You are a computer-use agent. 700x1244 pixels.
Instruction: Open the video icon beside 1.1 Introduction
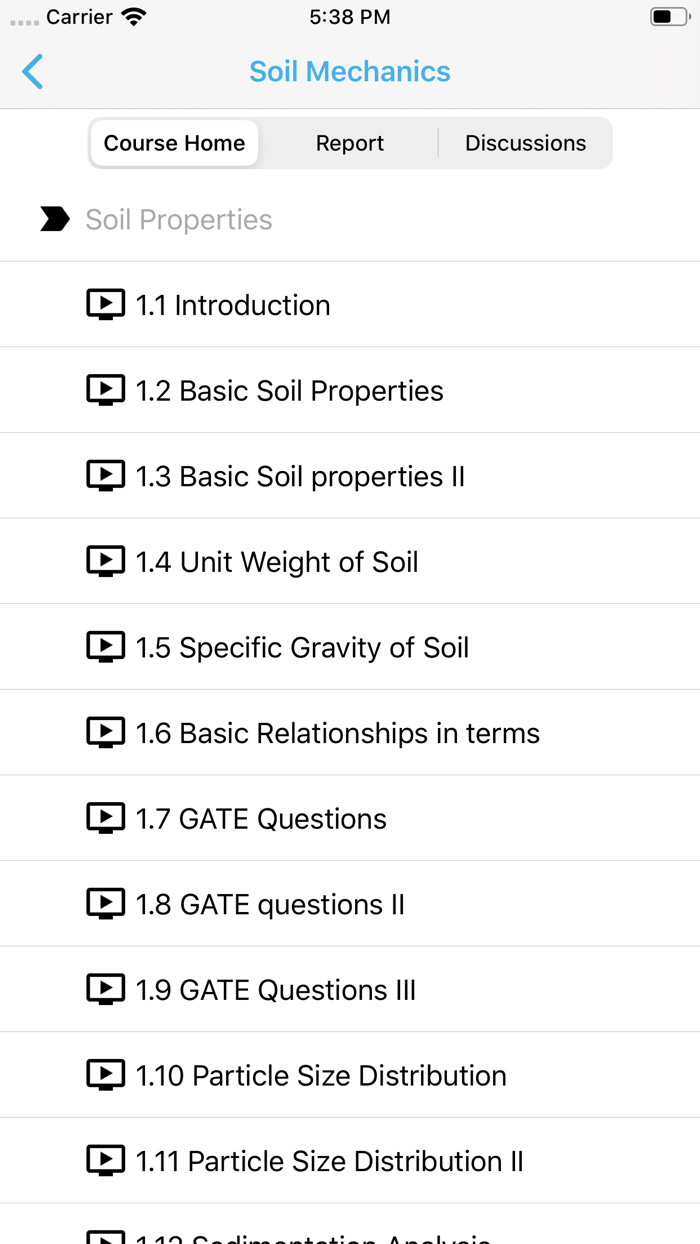coord(105,304)
